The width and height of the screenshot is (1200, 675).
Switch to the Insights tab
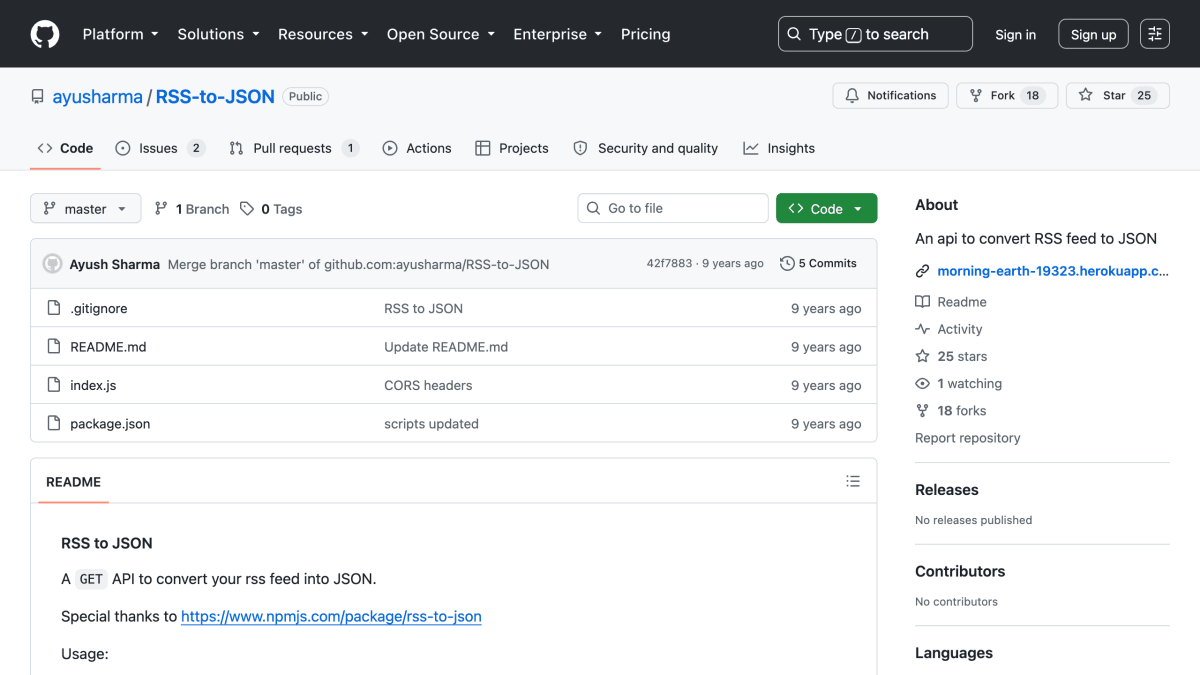point(779,148)
